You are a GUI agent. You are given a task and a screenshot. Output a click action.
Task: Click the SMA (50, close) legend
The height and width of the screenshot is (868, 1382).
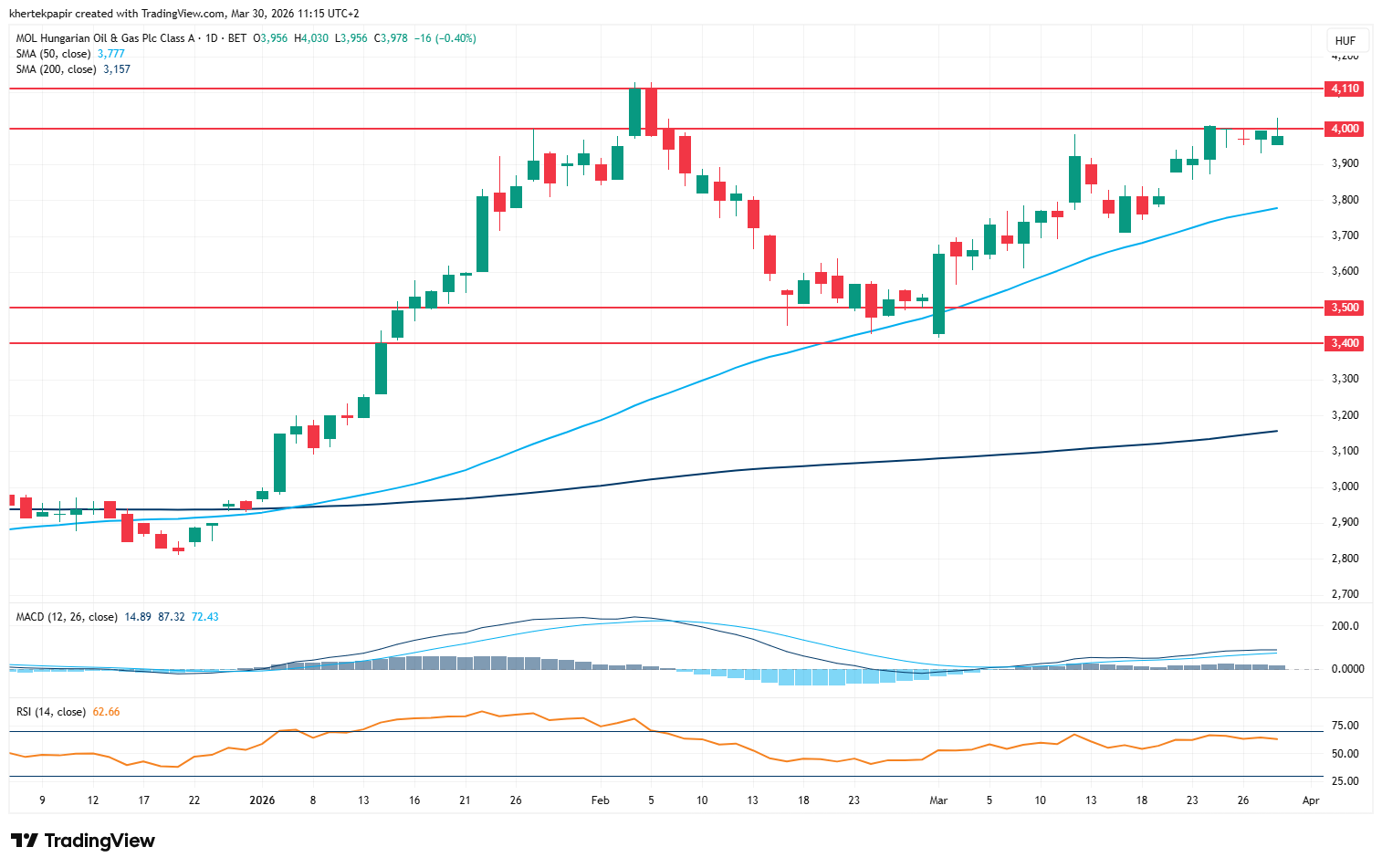pyautogui.click(x=54, y=54)
